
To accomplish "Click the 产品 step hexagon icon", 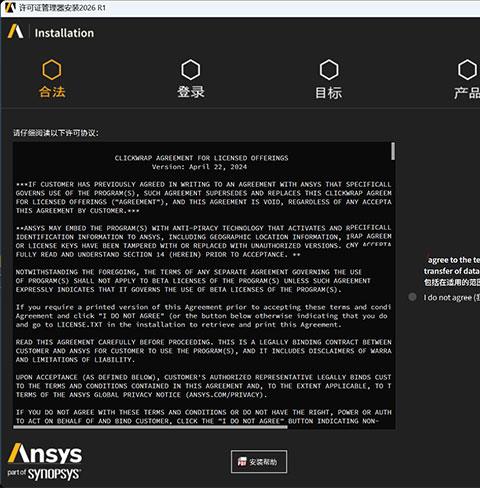I will click(x=467, y=70).
